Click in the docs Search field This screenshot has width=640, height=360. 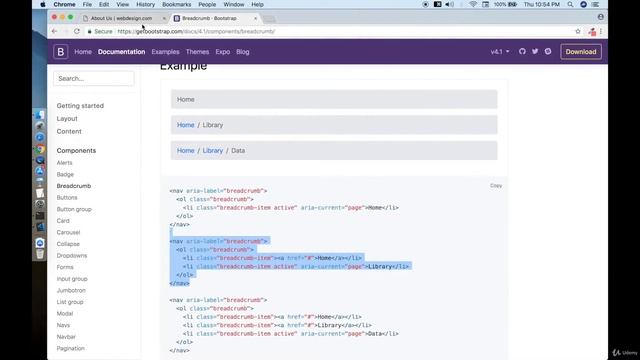point(93,78)
